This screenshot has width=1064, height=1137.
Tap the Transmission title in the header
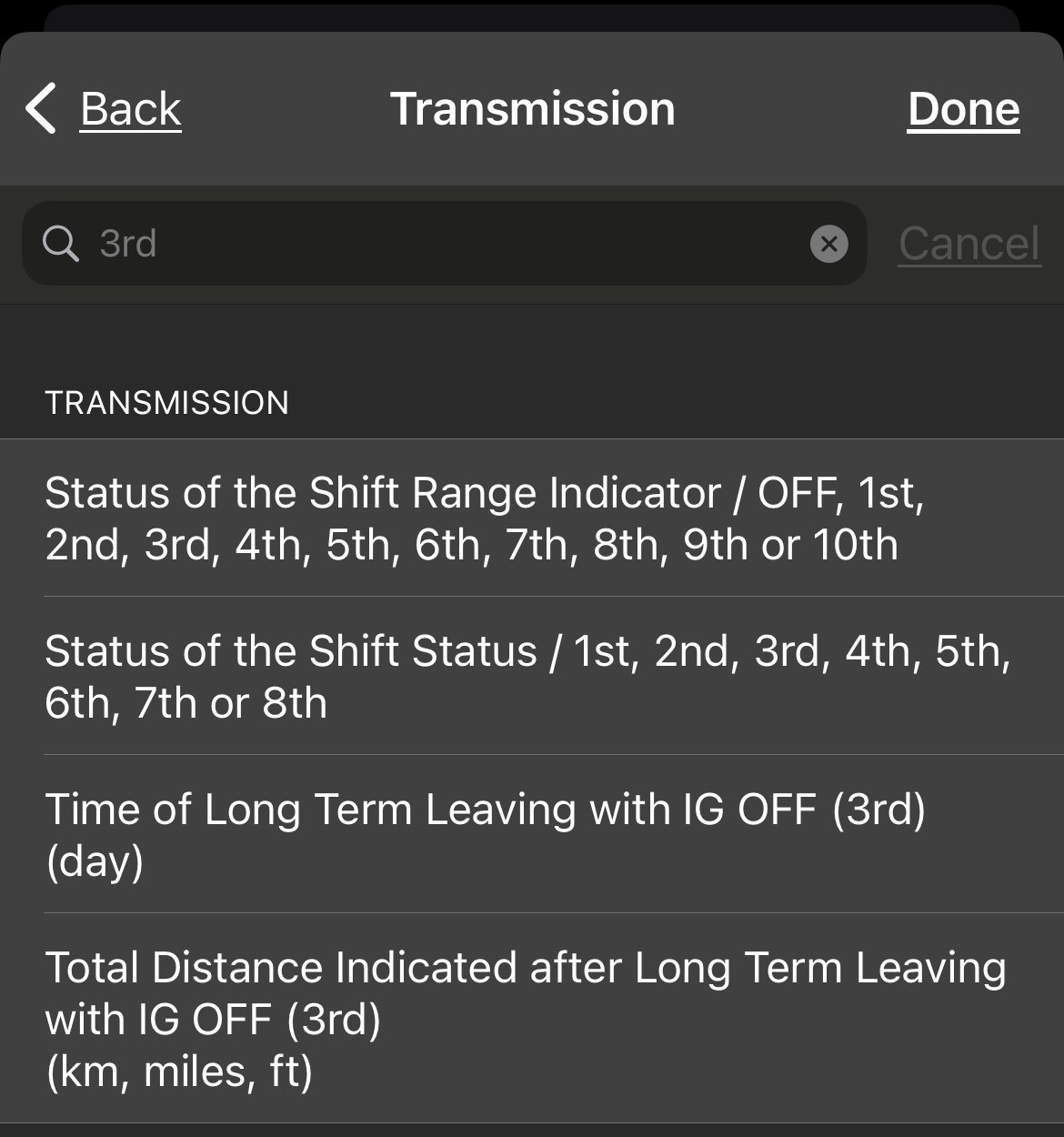(x=532, y=109)
